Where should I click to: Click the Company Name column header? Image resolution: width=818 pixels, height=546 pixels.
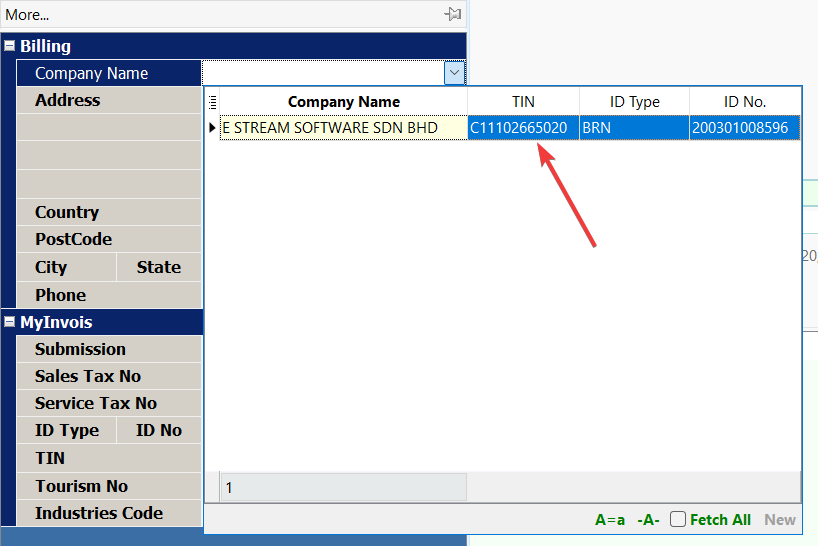point(343,102)
